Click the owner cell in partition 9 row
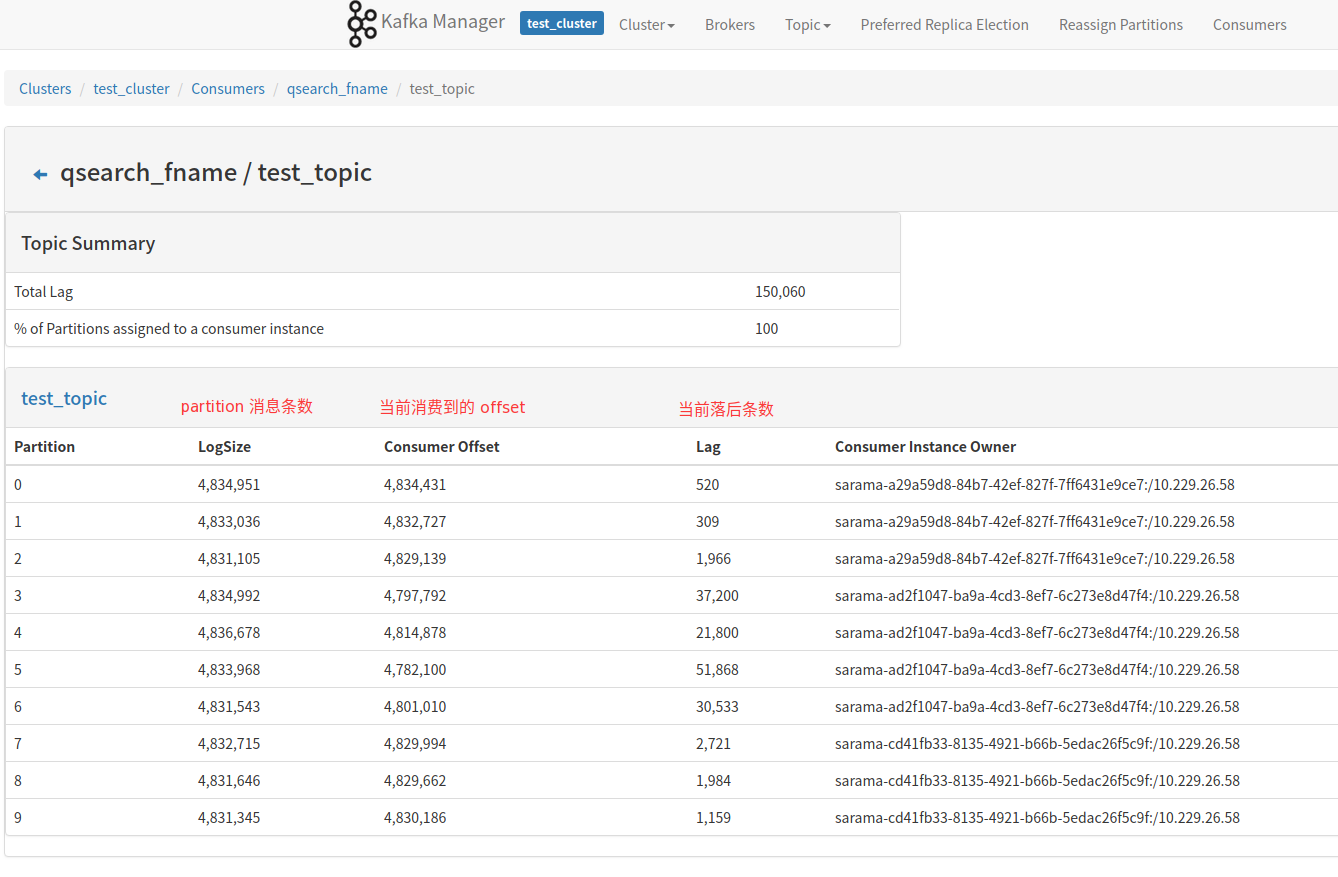This screenshot has height=877, width=1338. (1037, 818)
